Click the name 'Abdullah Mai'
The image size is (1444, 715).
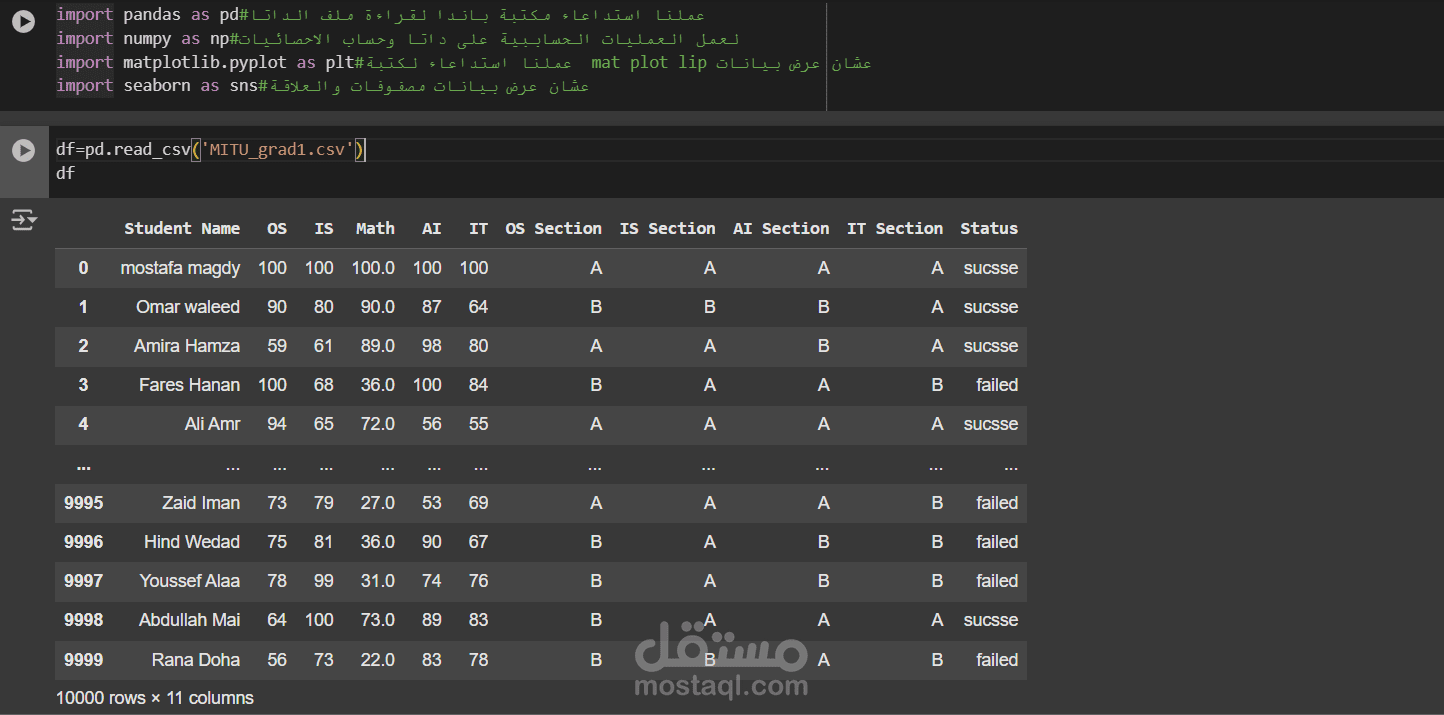point(189,620)
